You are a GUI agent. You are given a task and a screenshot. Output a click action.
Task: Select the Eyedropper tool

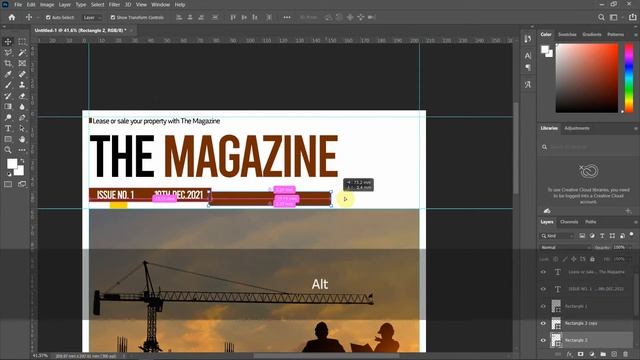click(x=8, y=74)
